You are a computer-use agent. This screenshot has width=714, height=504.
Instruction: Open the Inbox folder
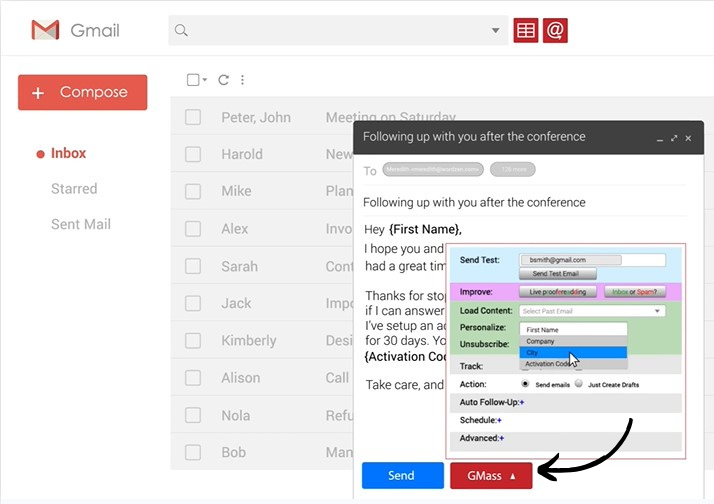[68, 153]
